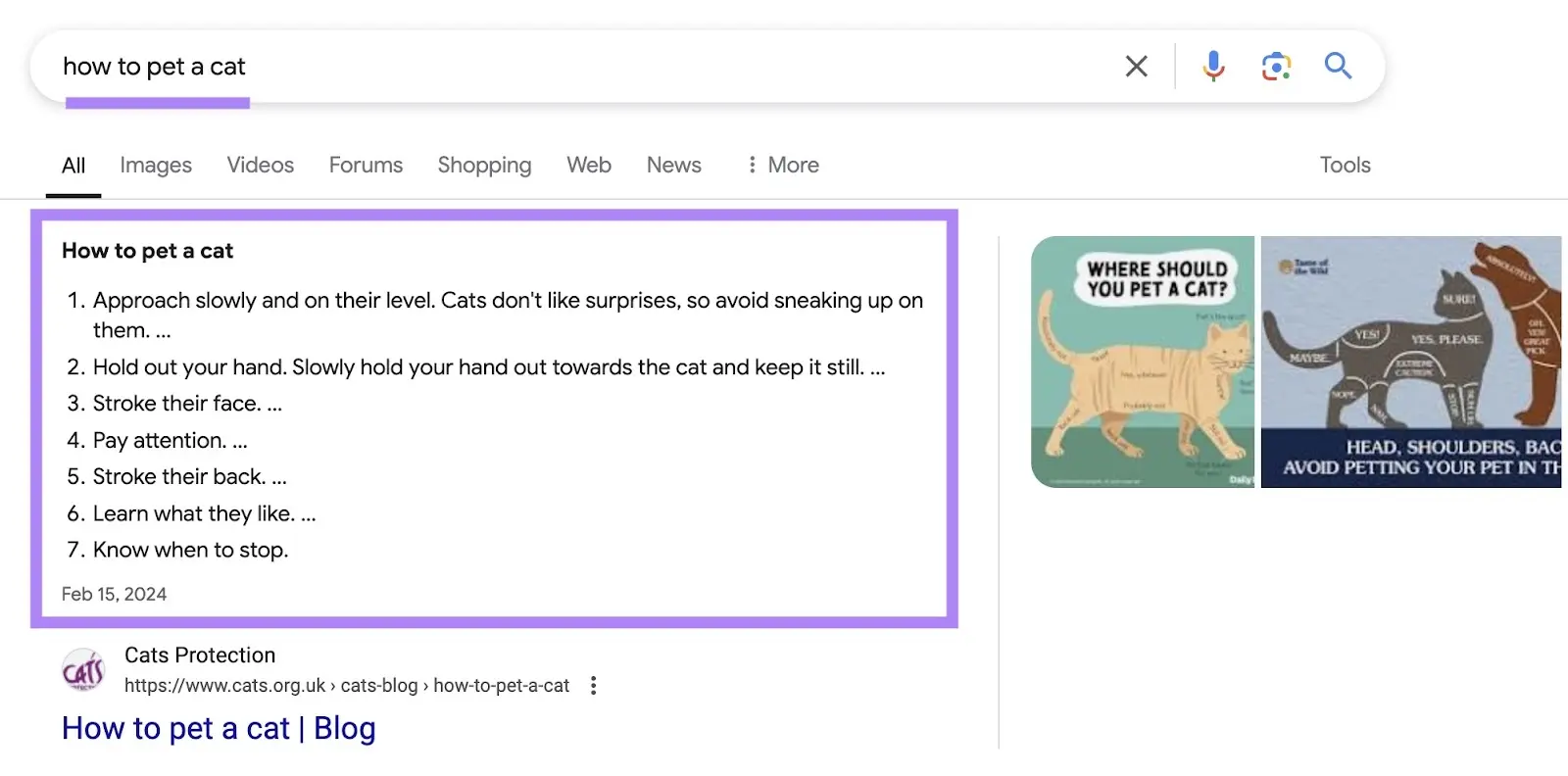Image resolution: width=1568 pixels, height=776 pixels.
Task: Click the Cats Protection site favicon
Action: tap(83, 670)
